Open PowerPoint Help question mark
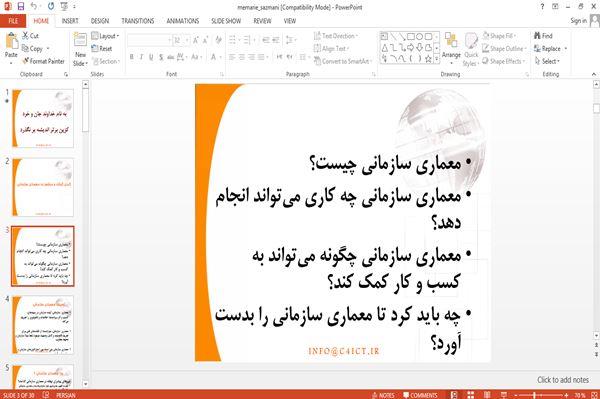 pos(542,6)
